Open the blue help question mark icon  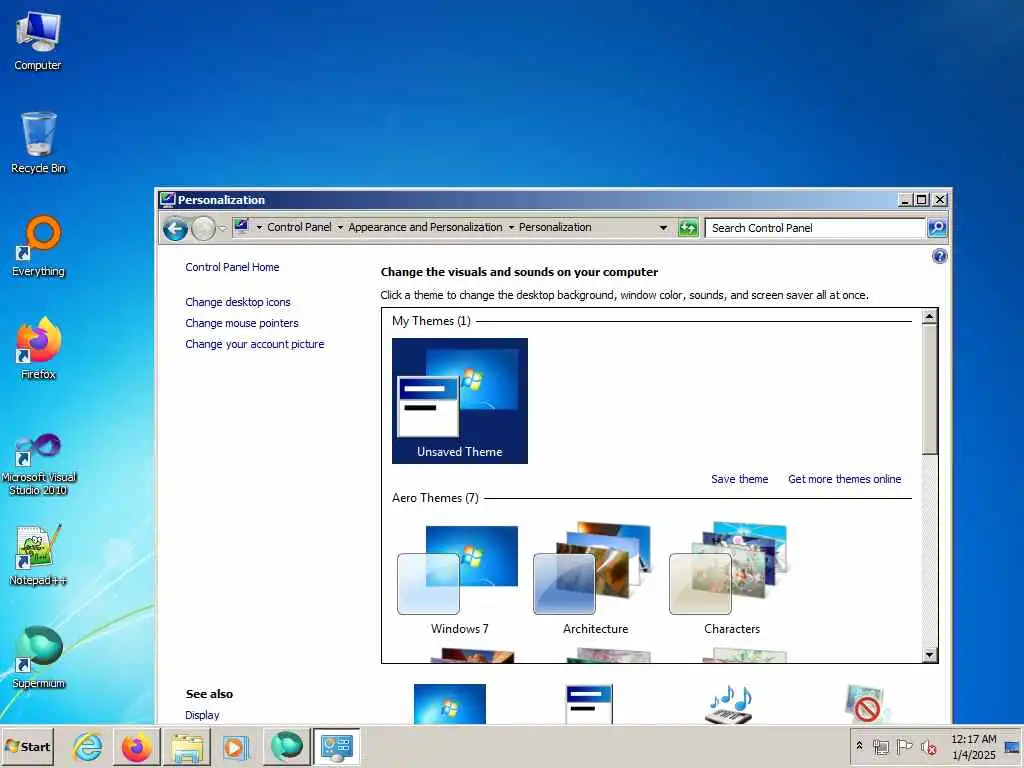tap(939, 256)
